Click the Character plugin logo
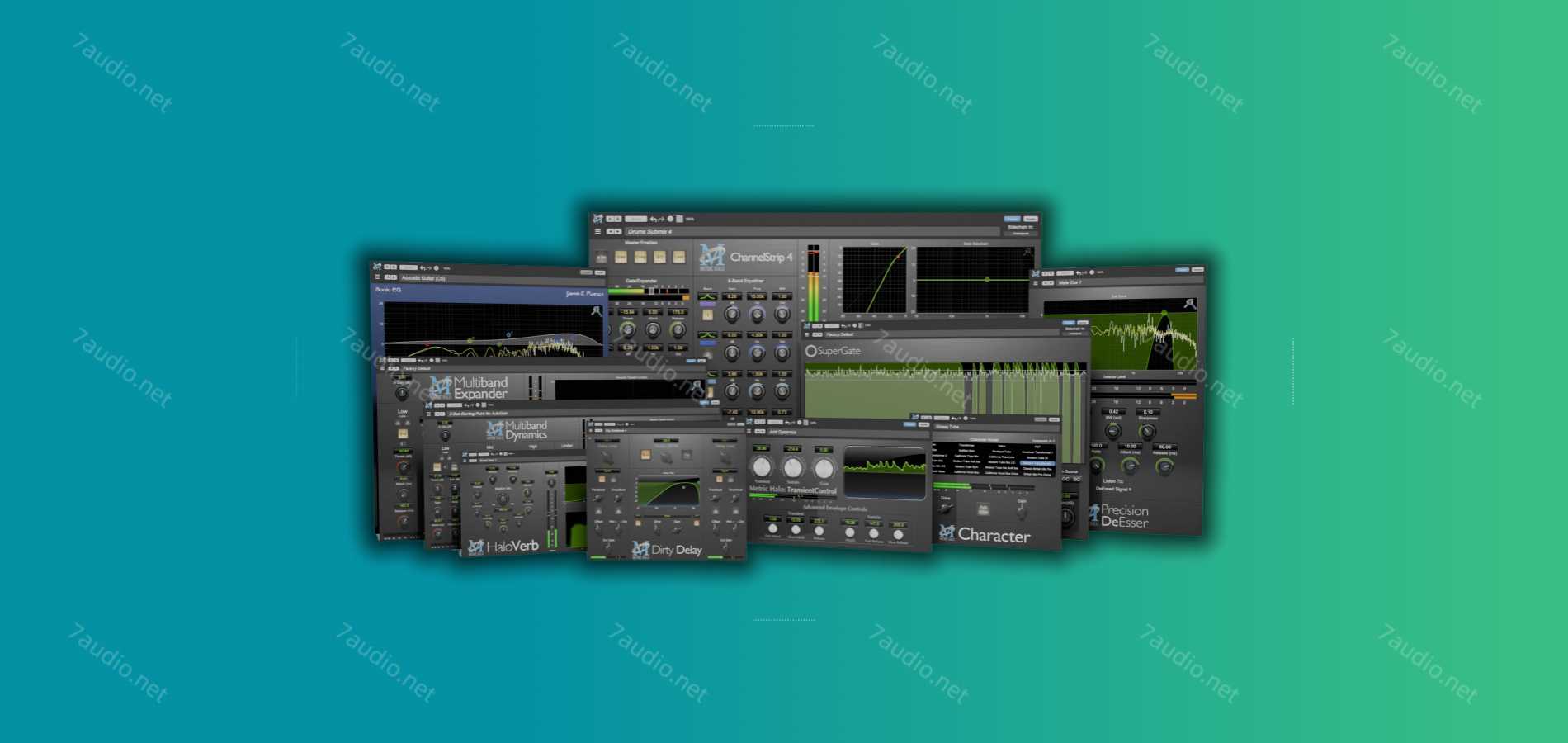Viewport: 1568px width, 743px height. [985, 534]
